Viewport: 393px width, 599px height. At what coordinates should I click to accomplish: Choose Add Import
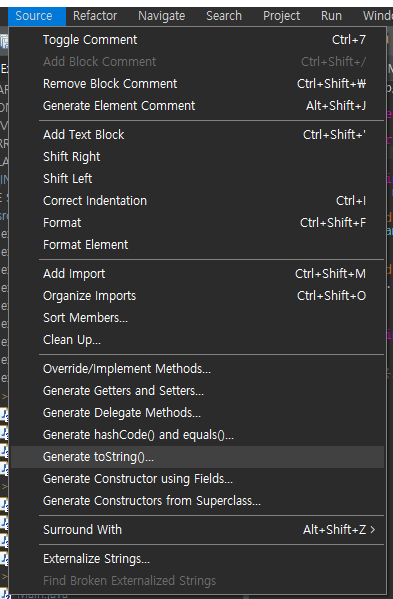point(197,274)
